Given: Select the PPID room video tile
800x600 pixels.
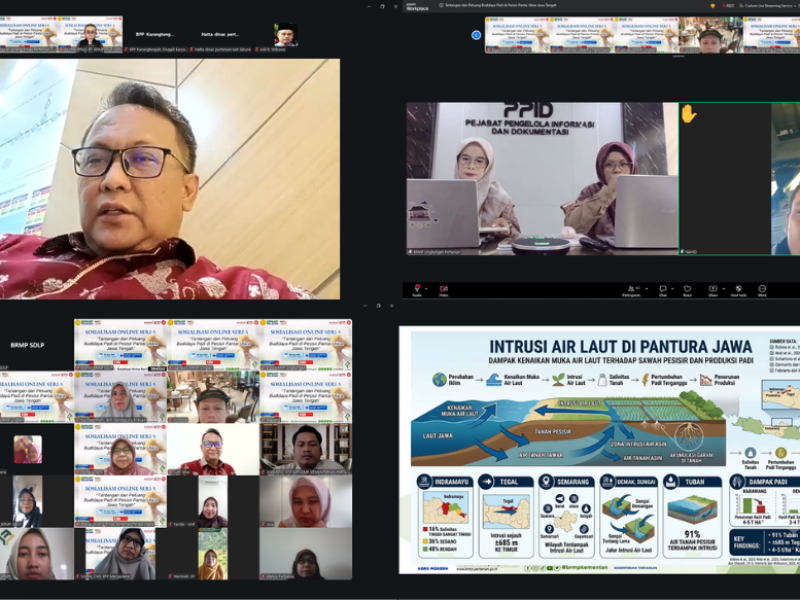Looking at the screenshot, I should pyautogui.click(x=542, y=179).
